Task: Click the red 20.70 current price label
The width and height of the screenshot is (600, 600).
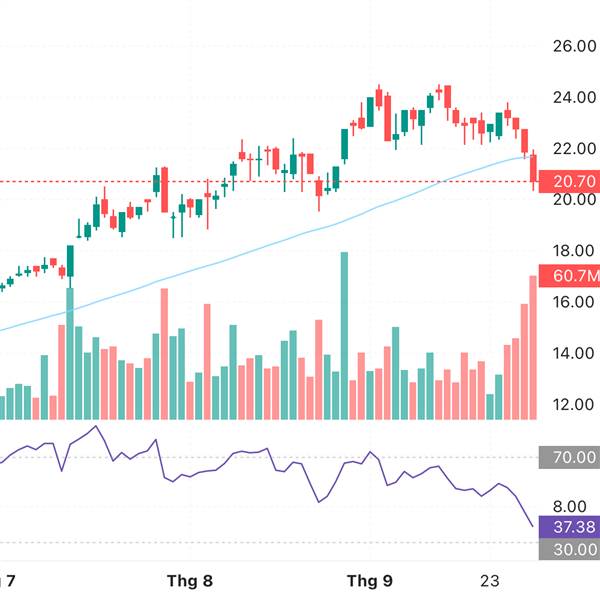Action: 568,182
